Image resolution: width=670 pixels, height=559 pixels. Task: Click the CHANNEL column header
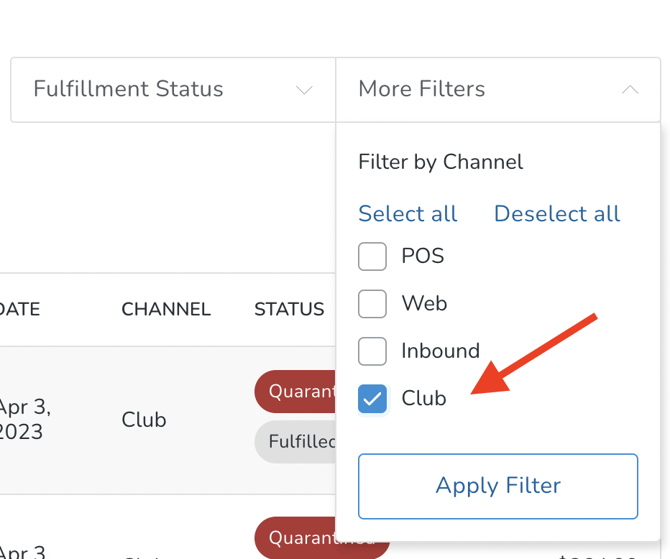click(166, 310)
